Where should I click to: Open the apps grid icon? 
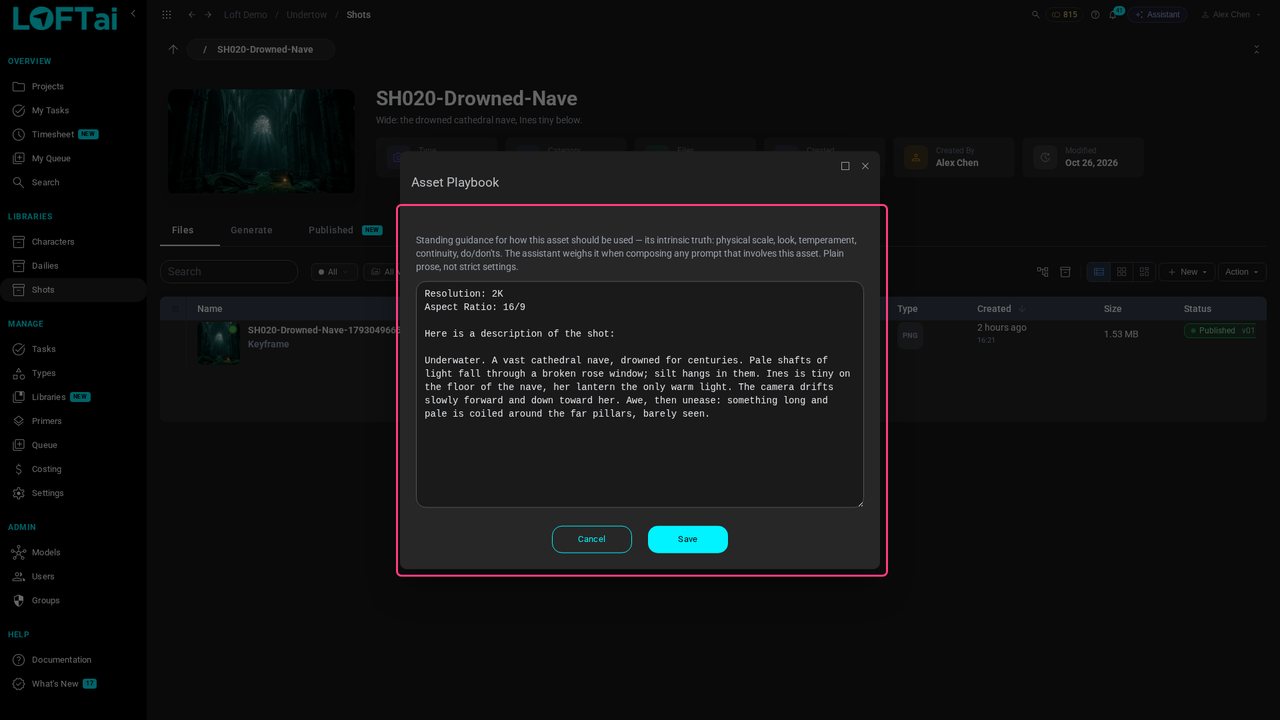coord(166,15)
